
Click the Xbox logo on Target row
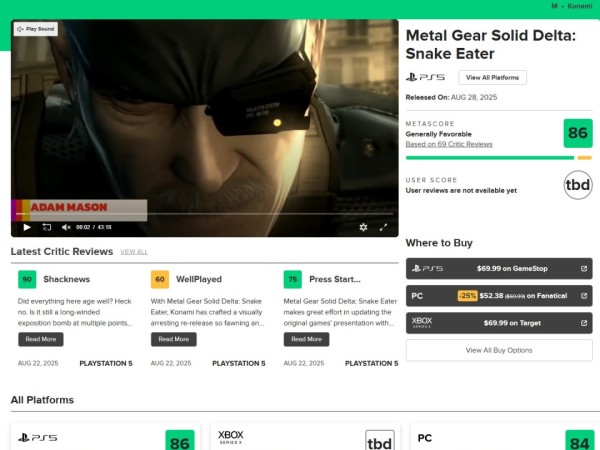click(x=422, y=323)
